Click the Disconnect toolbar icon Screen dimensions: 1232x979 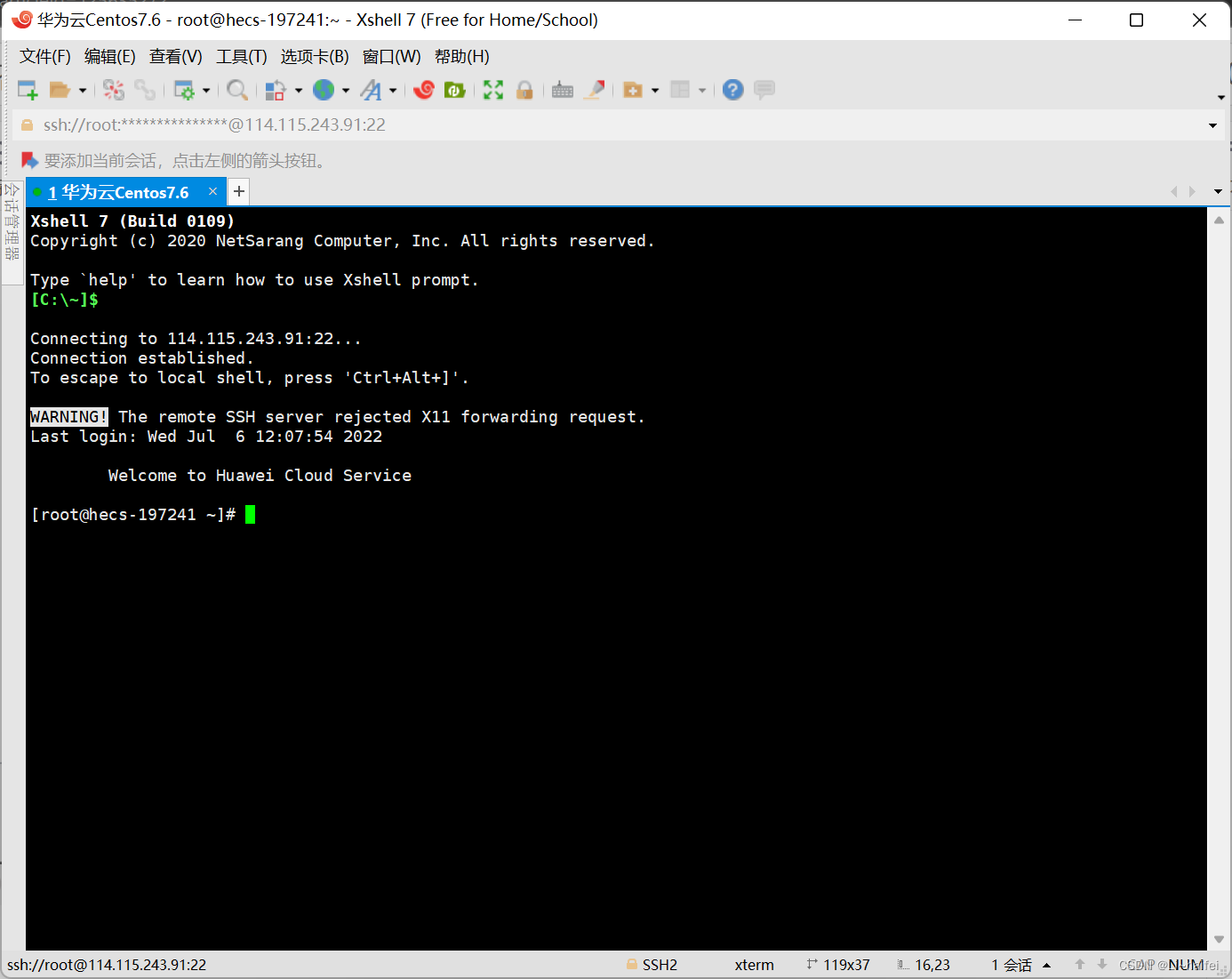(x=114, y=90)
